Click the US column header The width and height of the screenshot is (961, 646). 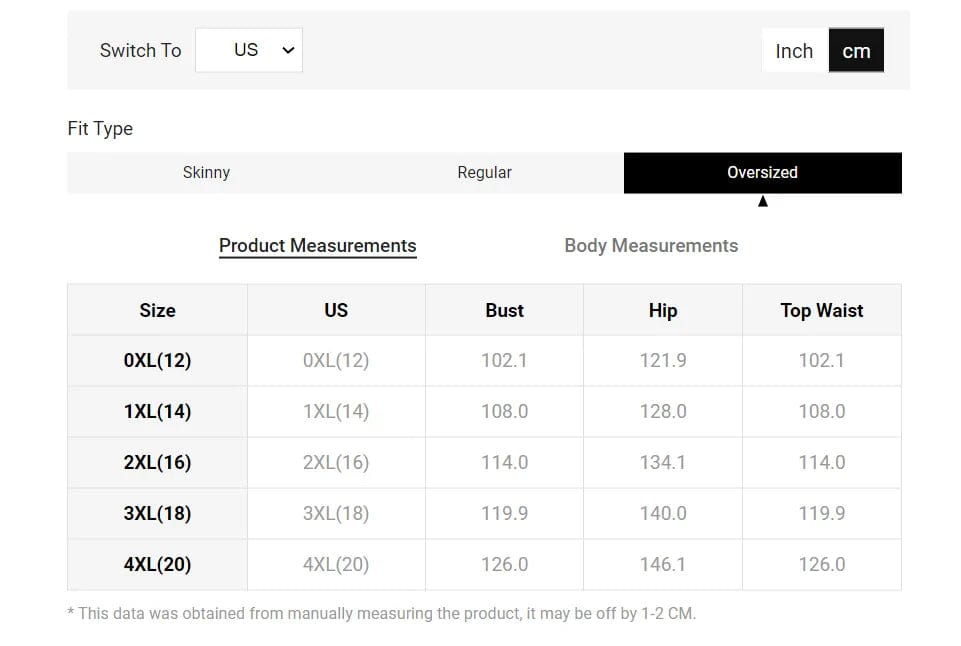coord(336,310)
